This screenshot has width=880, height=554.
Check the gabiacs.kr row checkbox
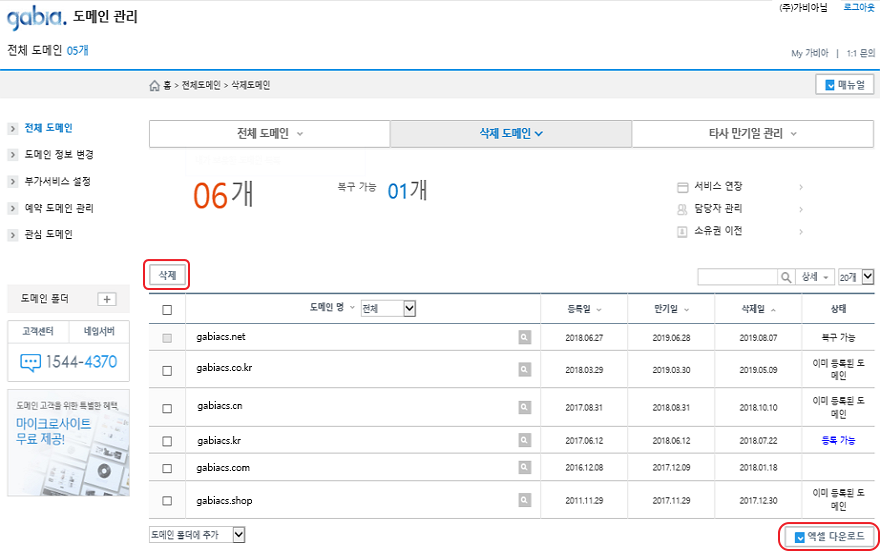[167, 441]
